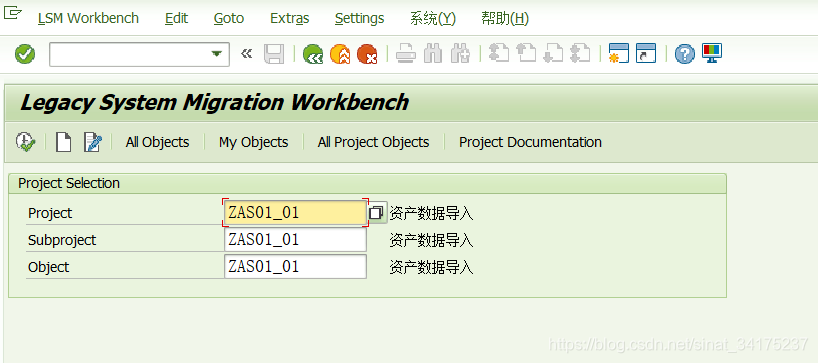Collapse command field with double chevron

tap(246, 53)
